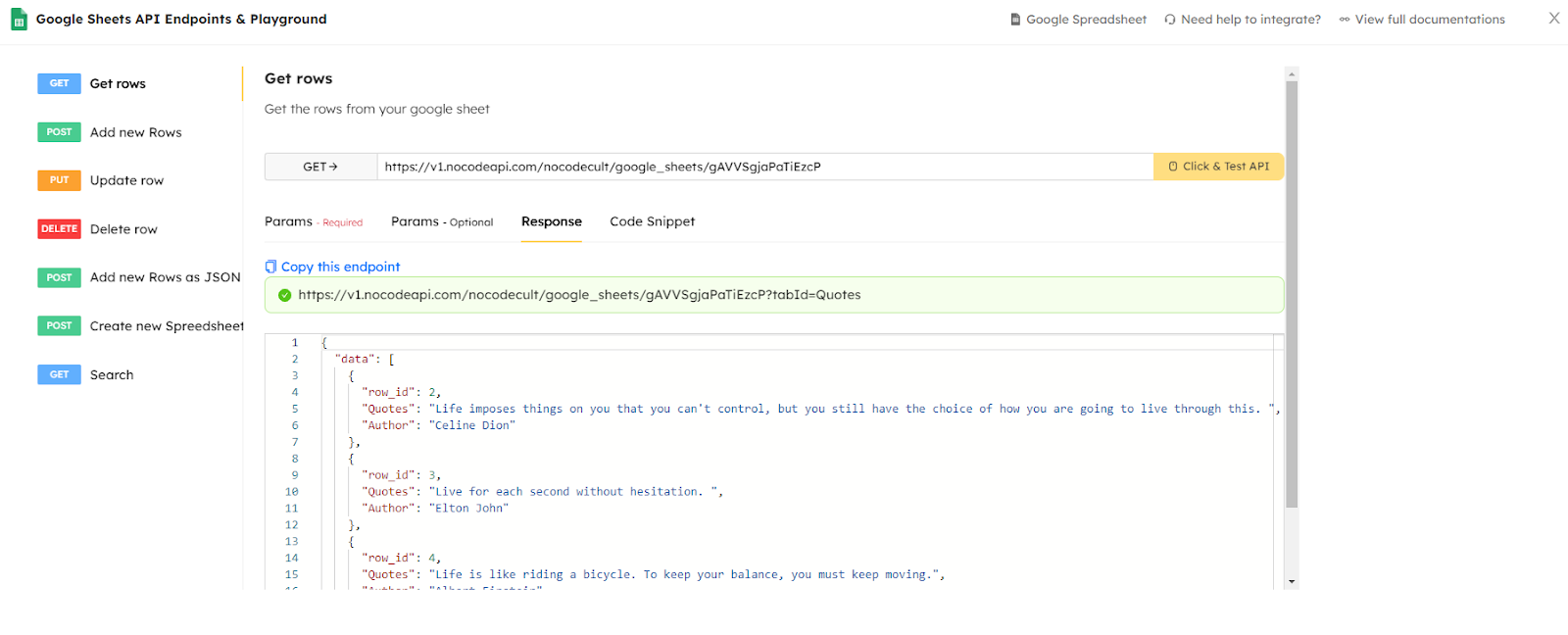Close the playground with the X icon

tap(1554, 18)
